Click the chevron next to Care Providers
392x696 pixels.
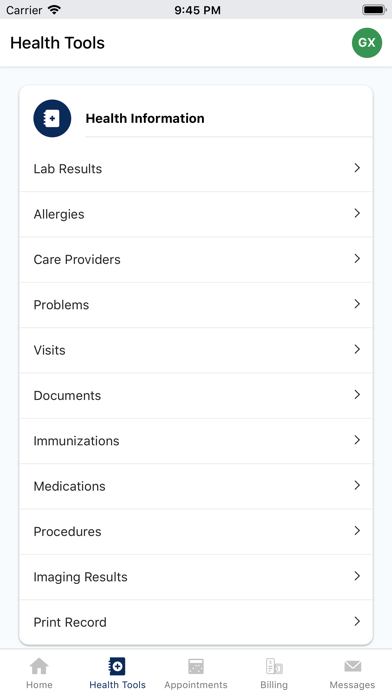point(357,258)
